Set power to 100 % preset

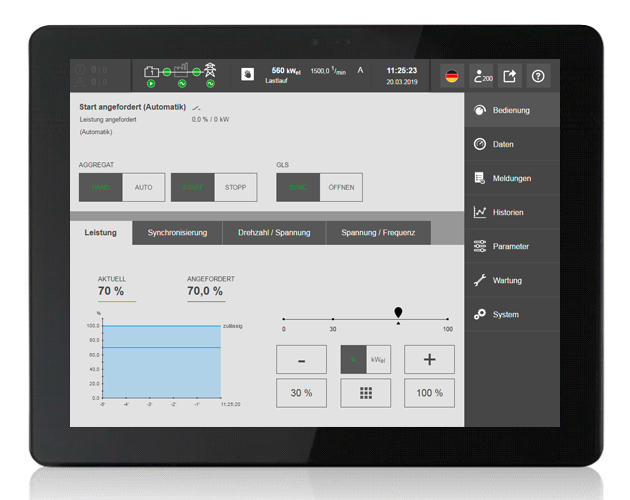[430, 393]
